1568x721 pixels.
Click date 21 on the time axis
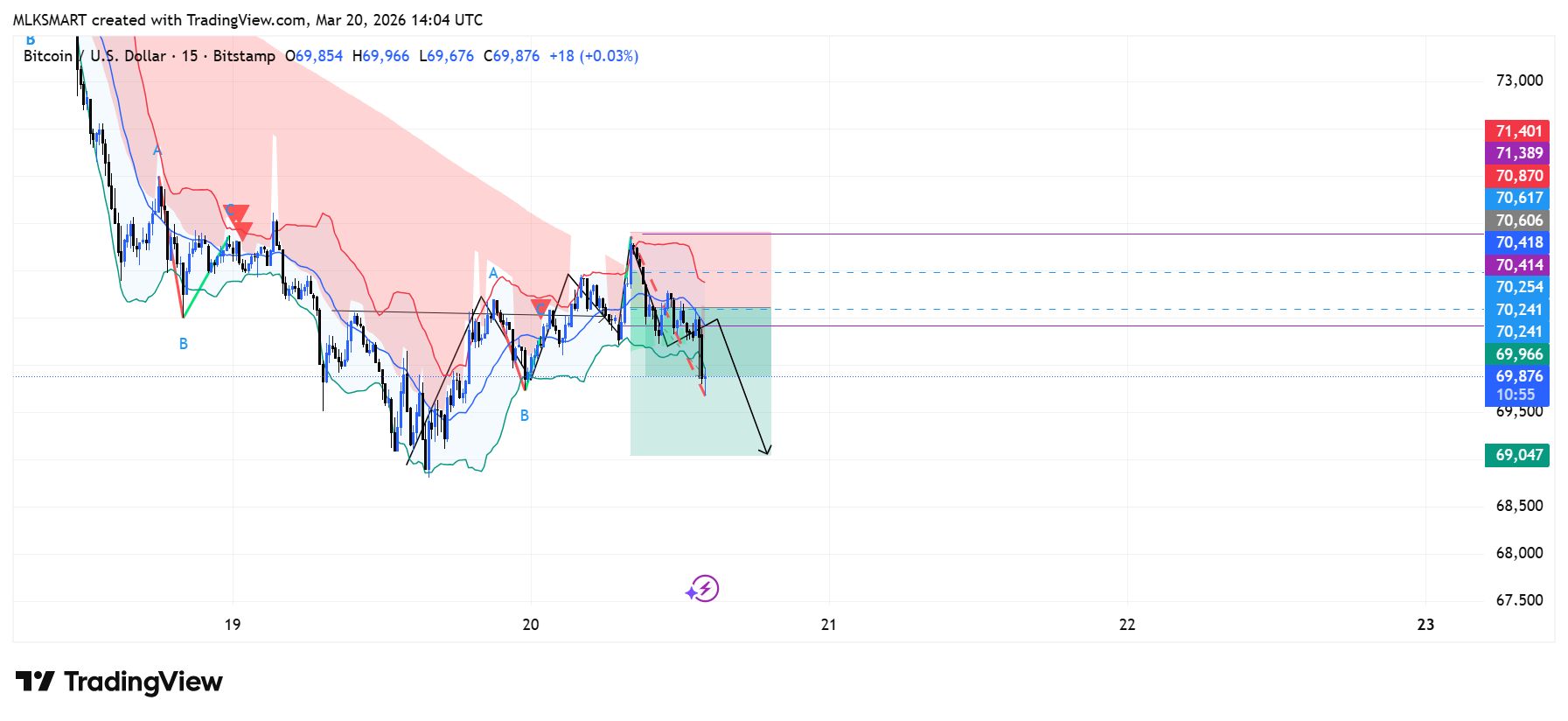828,625
